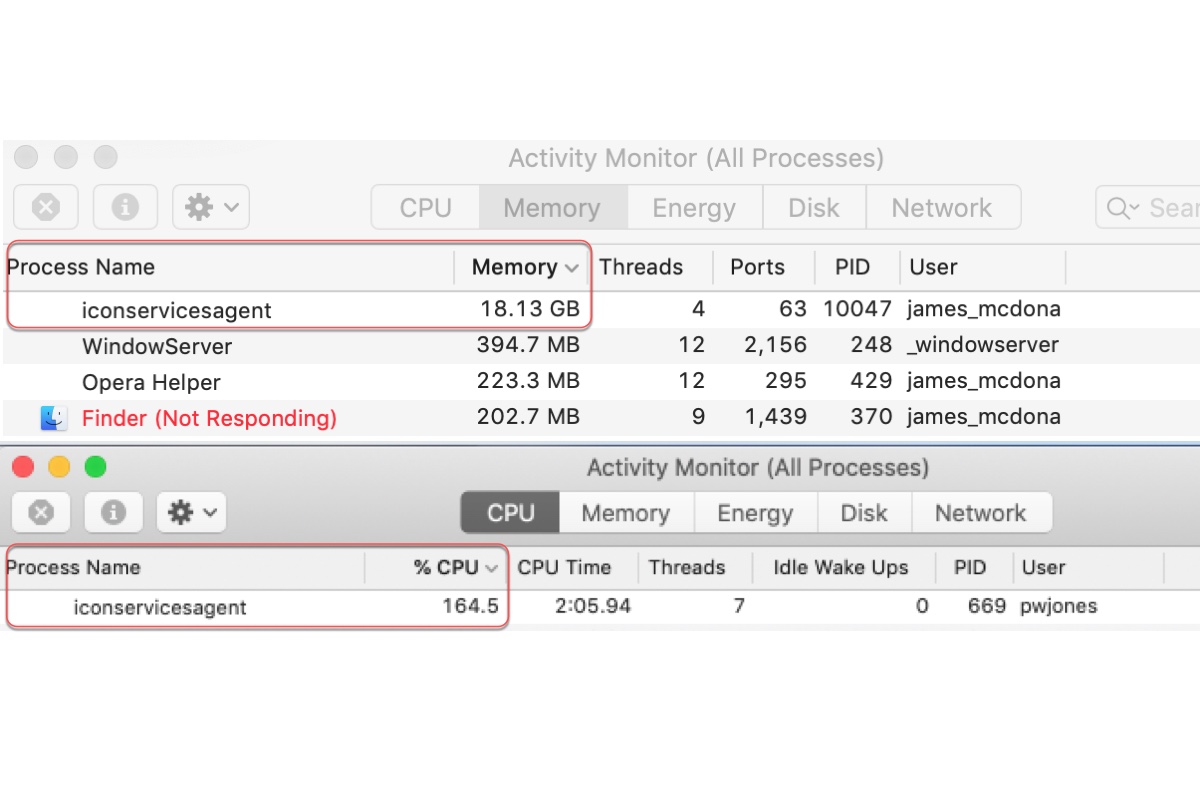Image resolution: width=1200 pixels, height=800 pixels.
Task: Open Energy tab in upper window
Action: coord(694,208)
